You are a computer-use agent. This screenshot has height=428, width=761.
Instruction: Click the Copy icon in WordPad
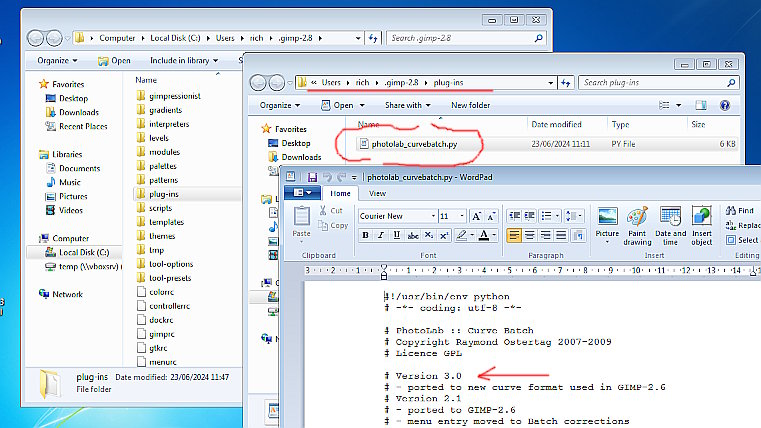323,225
